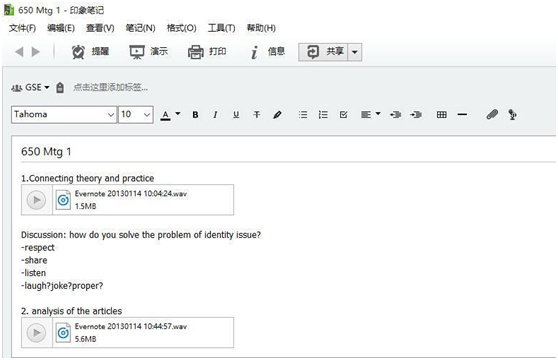The image size is (558, 360).
Task: Open the font size 10 dropdown
Action: coord(136,115)
